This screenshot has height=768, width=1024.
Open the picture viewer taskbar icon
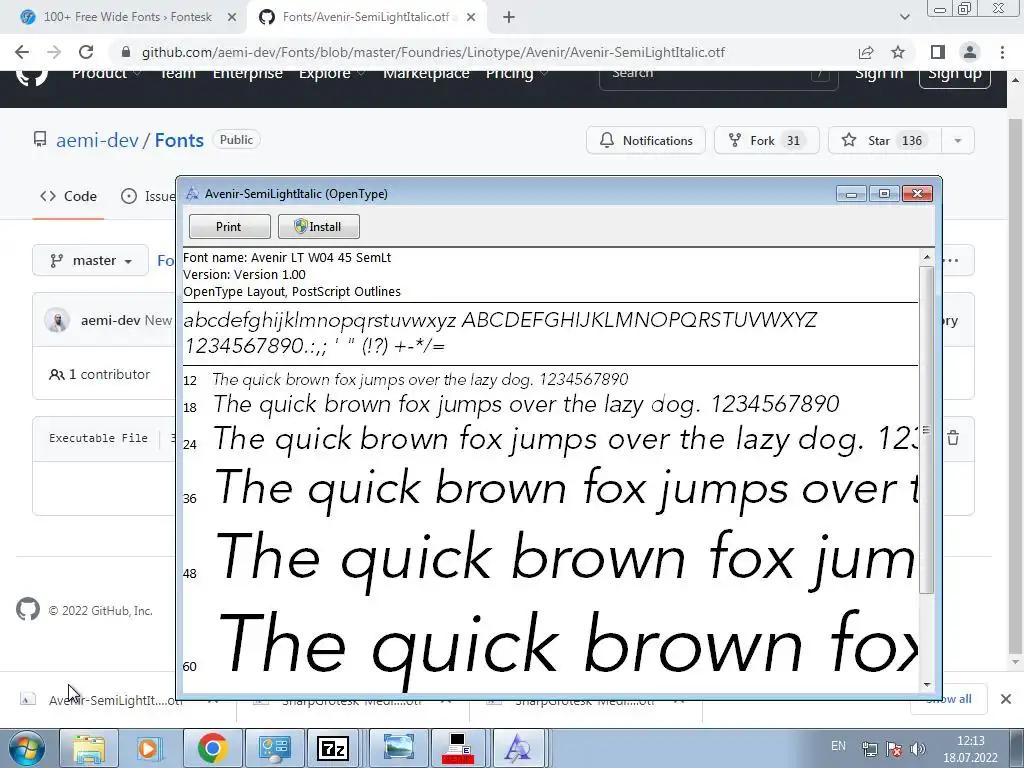(x=397, y=748)
